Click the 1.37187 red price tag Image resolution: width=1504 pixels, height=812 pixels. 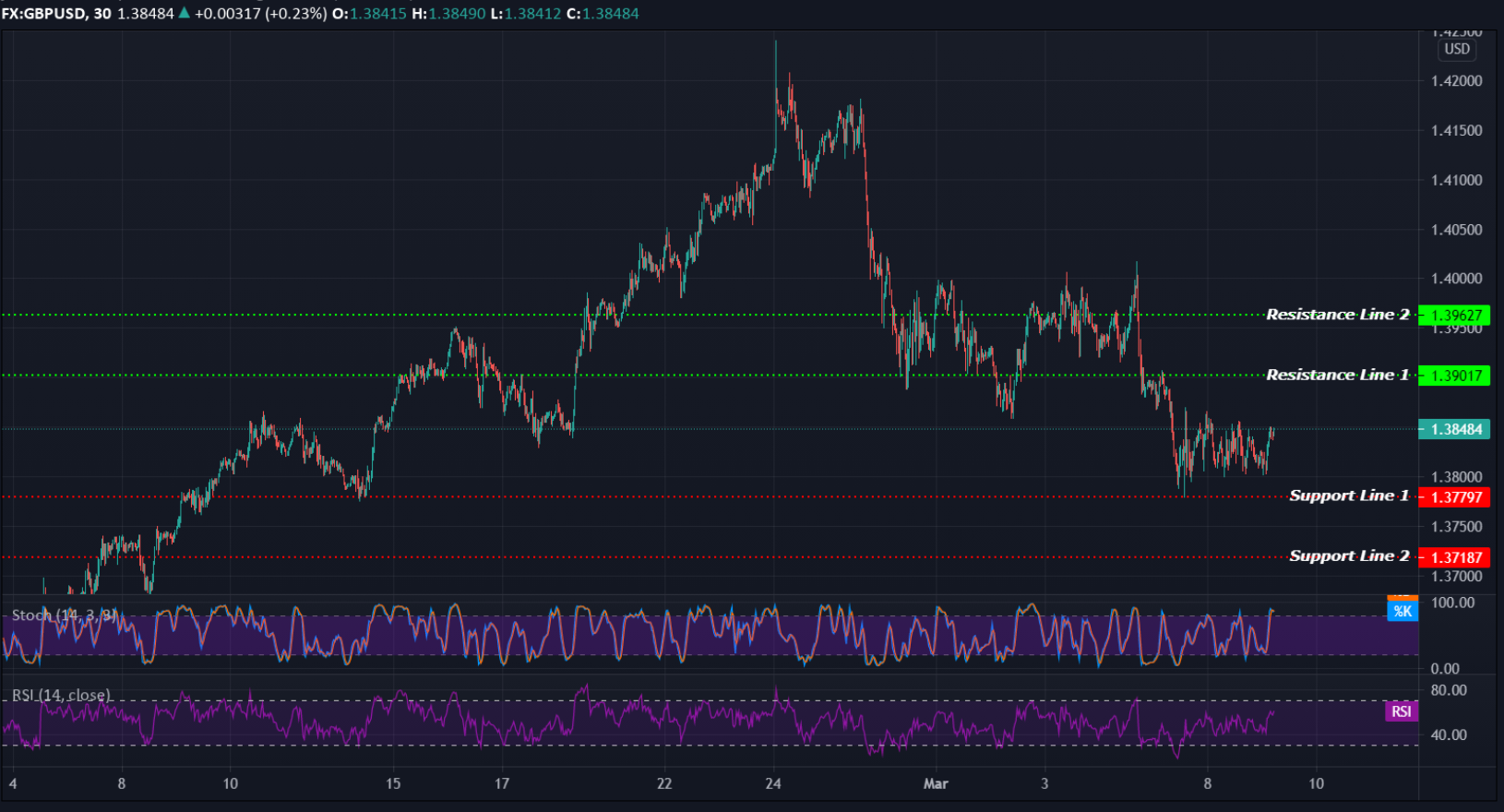[x=1454, y=557]
